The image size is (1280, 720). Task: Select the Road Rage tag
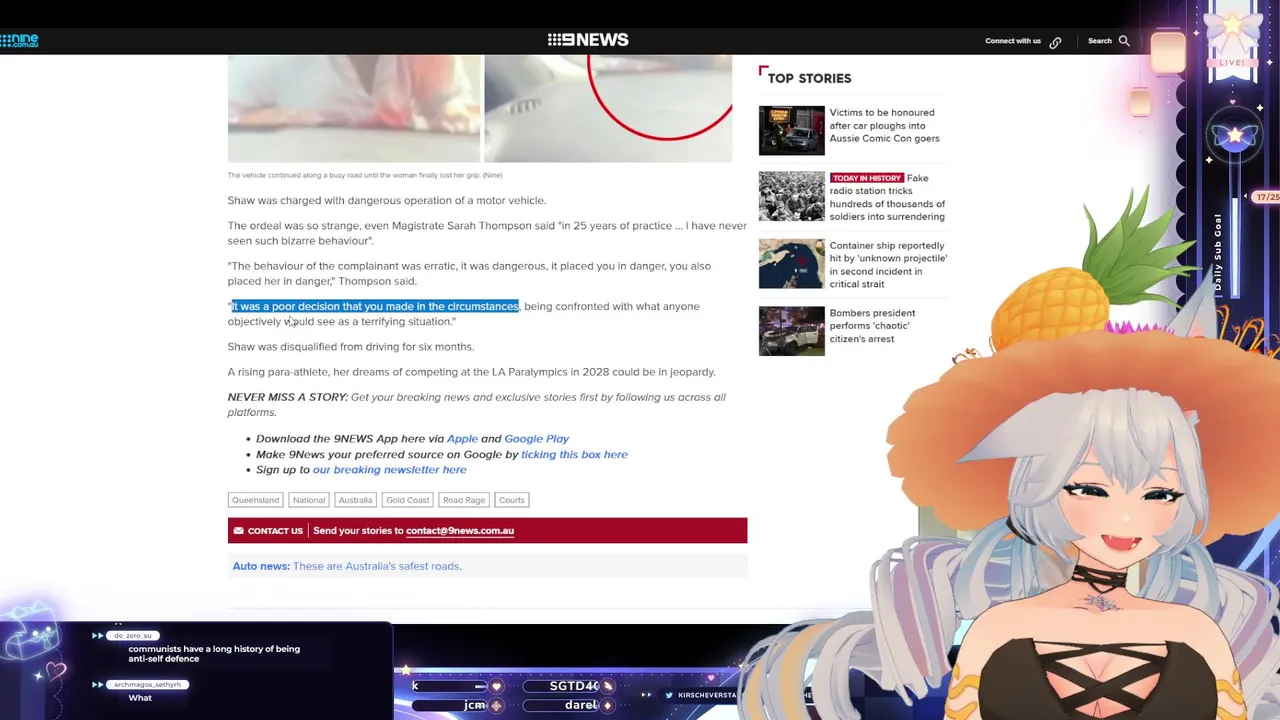(463, 500)
